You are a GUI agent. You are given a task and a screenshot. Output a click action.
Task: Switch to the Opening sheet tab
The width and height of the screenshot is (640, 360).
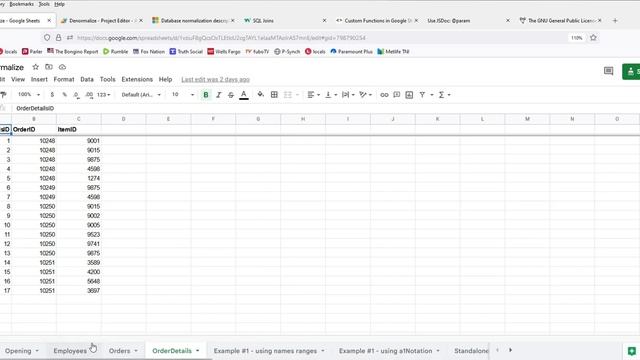point(18,351)
